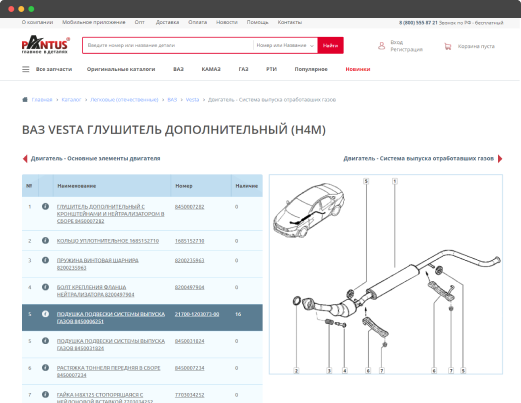Image resolution: width=521 pixels, height=403 pixels.
Task: Go to Главная breadcrumb
Action: [x=42, y=100]
